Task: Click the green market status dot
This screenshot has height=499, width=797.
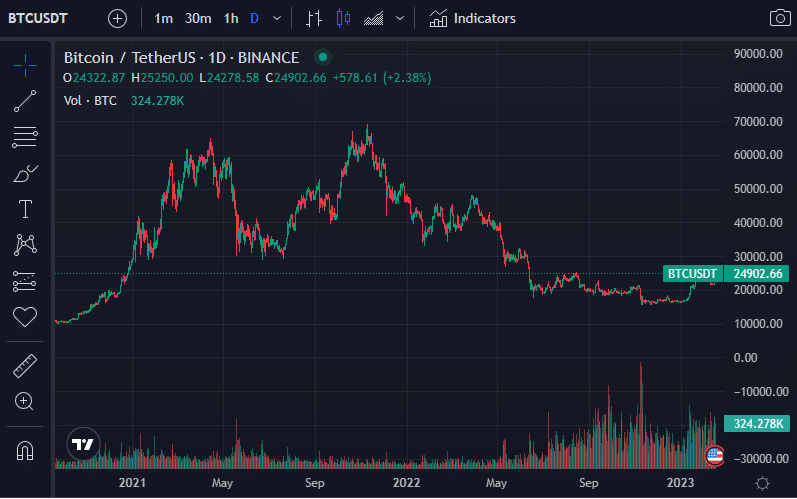Action: [323, 57]
